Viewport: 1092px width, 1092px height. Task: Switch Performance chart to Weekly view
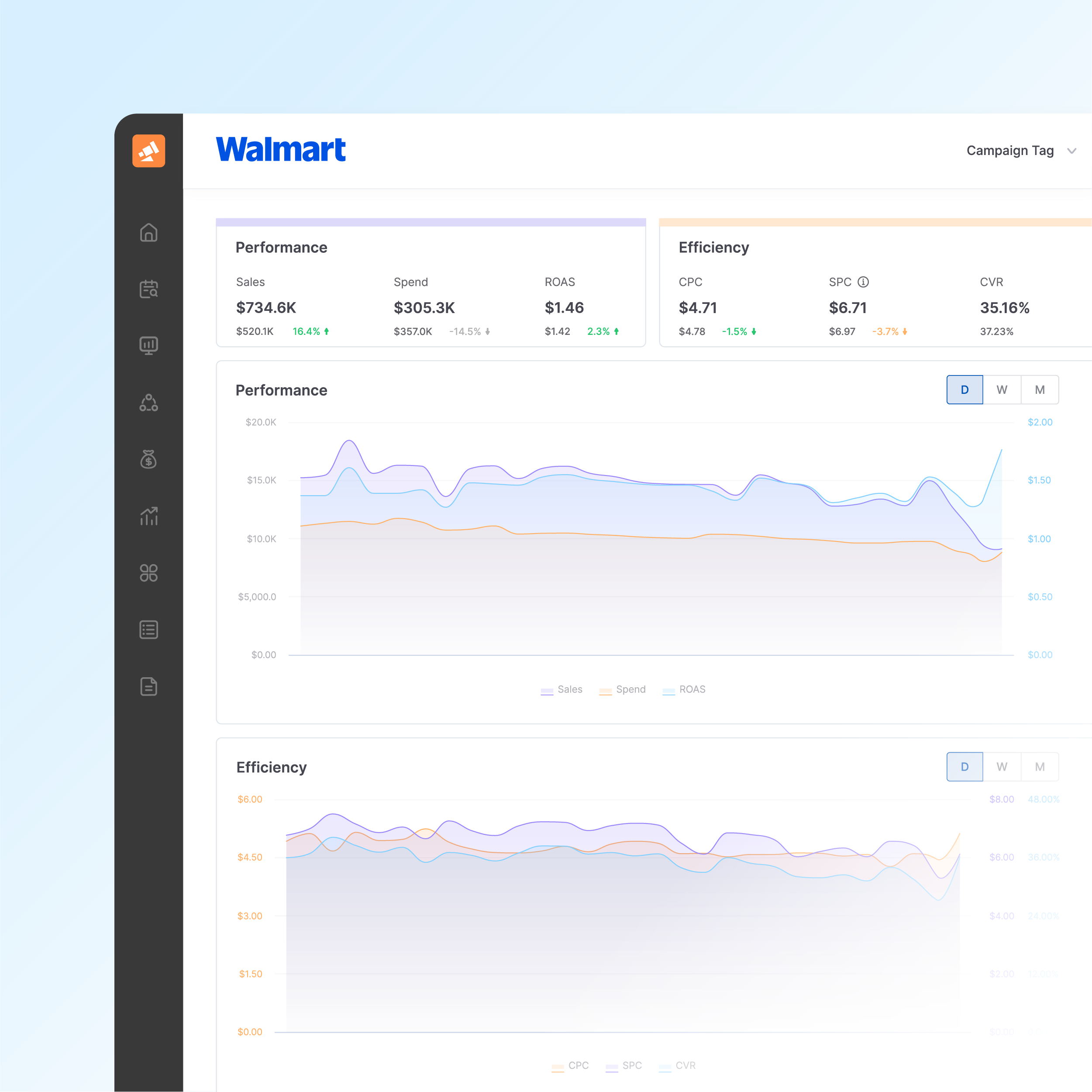[1002, 390]
